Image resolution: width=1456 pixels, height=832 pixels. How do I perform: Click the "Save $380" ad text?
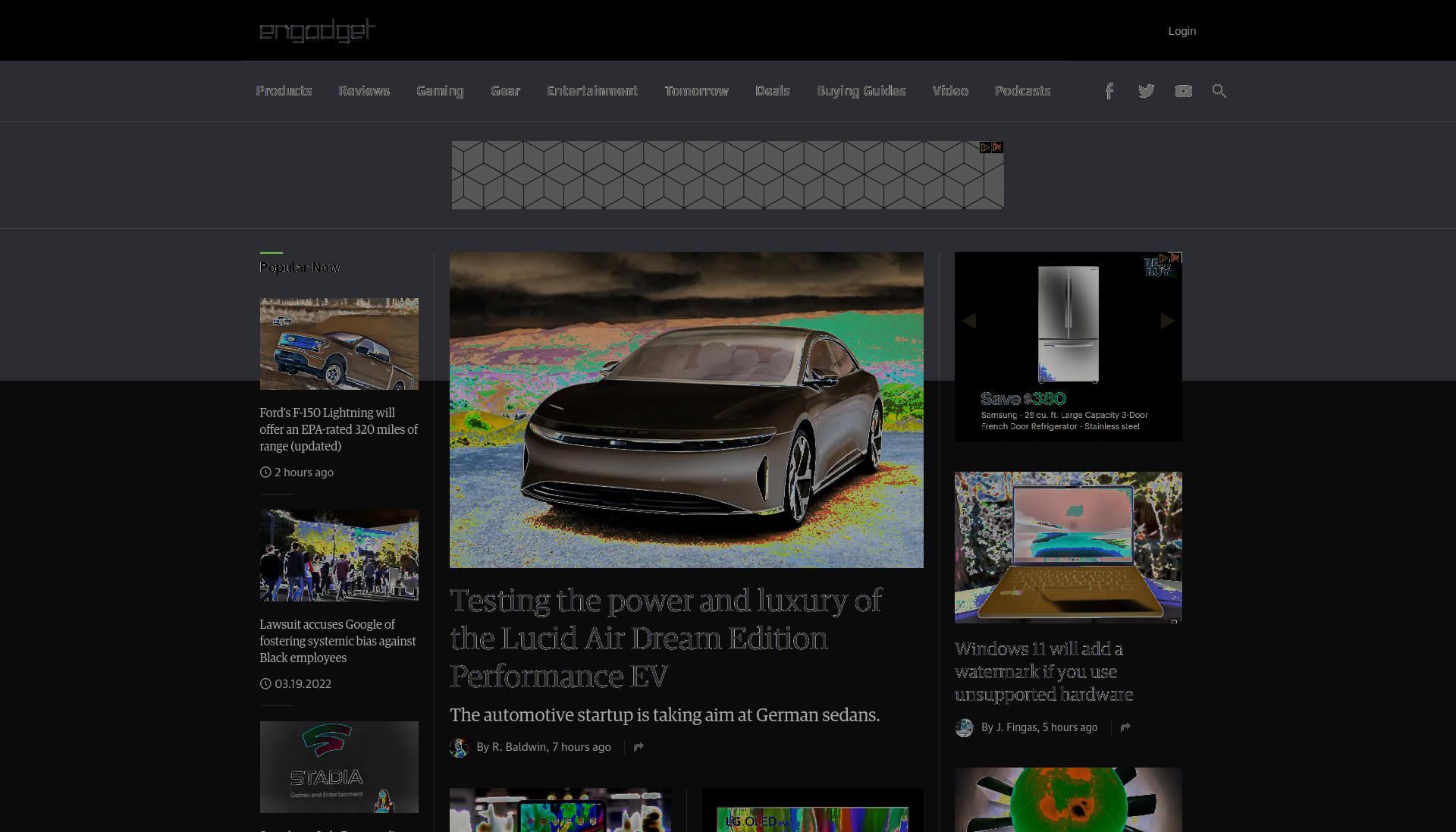point(1023,399)
